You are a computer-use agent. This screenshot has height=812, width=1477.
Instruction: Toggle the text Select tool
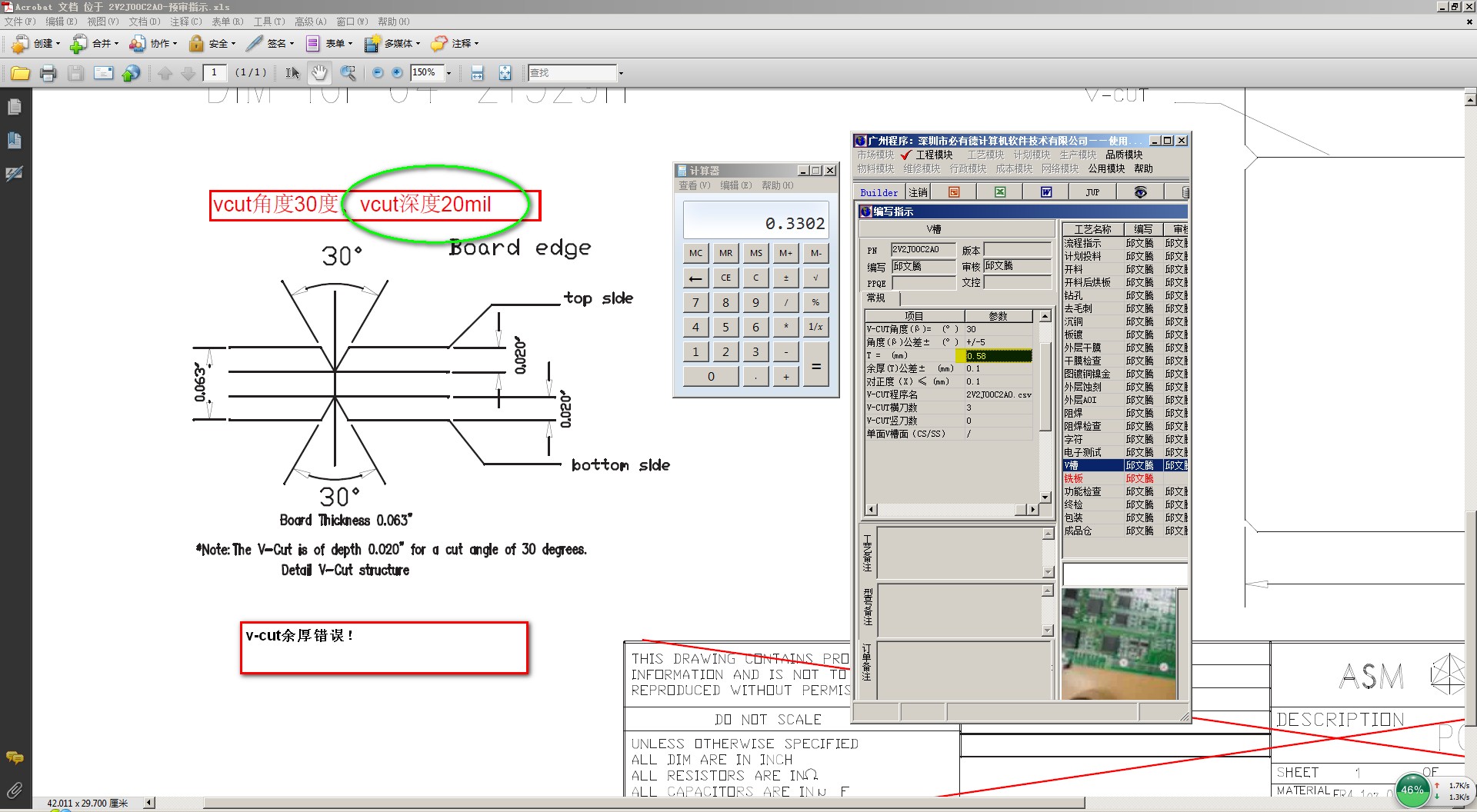[292, 73]
